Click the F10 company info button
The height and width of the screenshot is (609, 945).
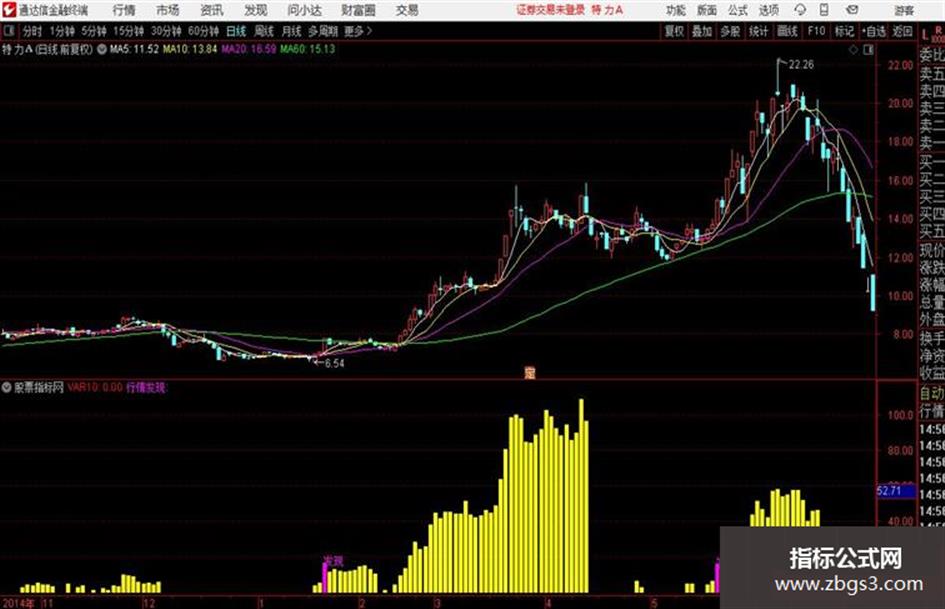click(x=817, y=31)
